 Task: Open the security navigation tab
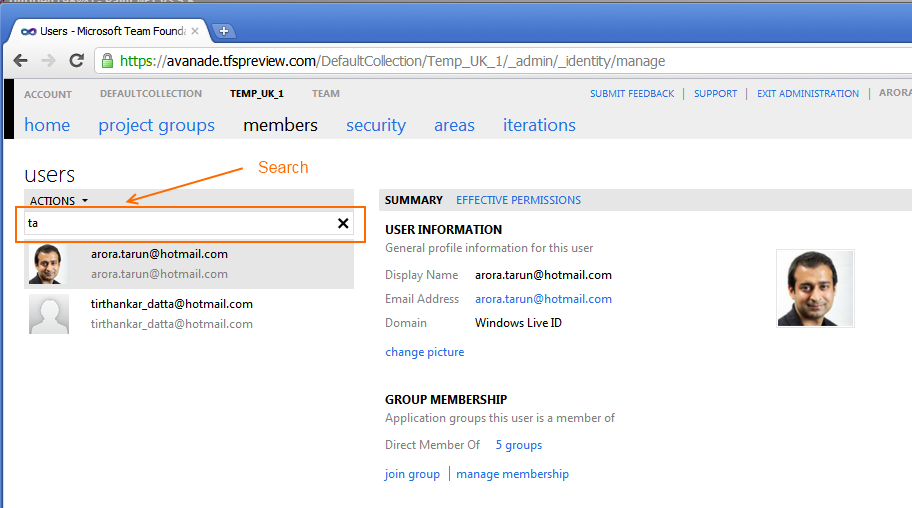[x=376, y=125]
